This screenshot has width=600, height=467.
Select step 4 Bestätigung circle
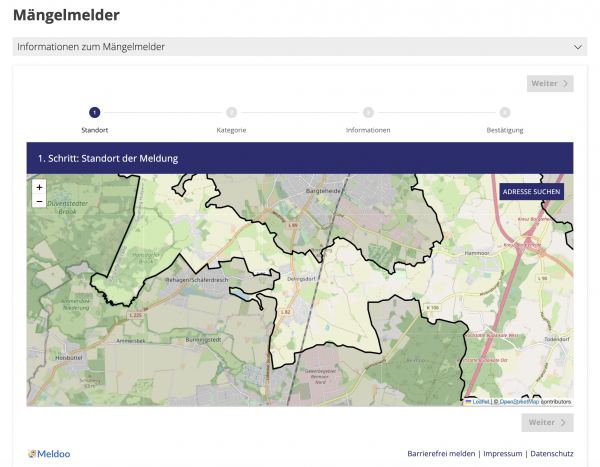(505, 113)
